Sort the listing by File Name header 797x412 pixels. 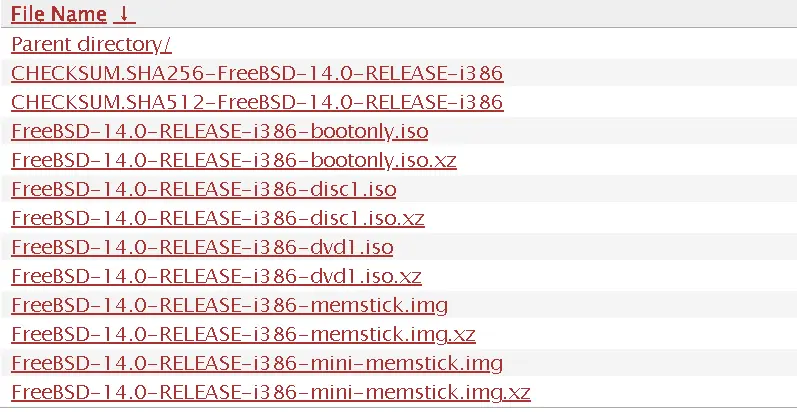[x=59, y=14]
